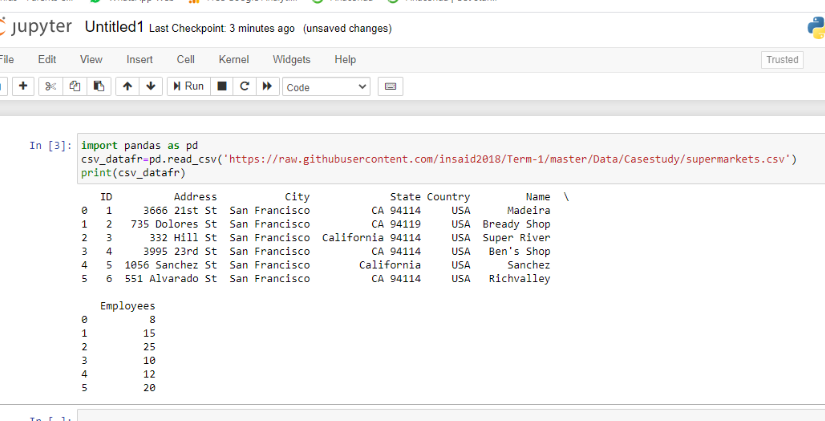Rename notebook by clicking Untitled1 title
825x421 pixels.
114,27
